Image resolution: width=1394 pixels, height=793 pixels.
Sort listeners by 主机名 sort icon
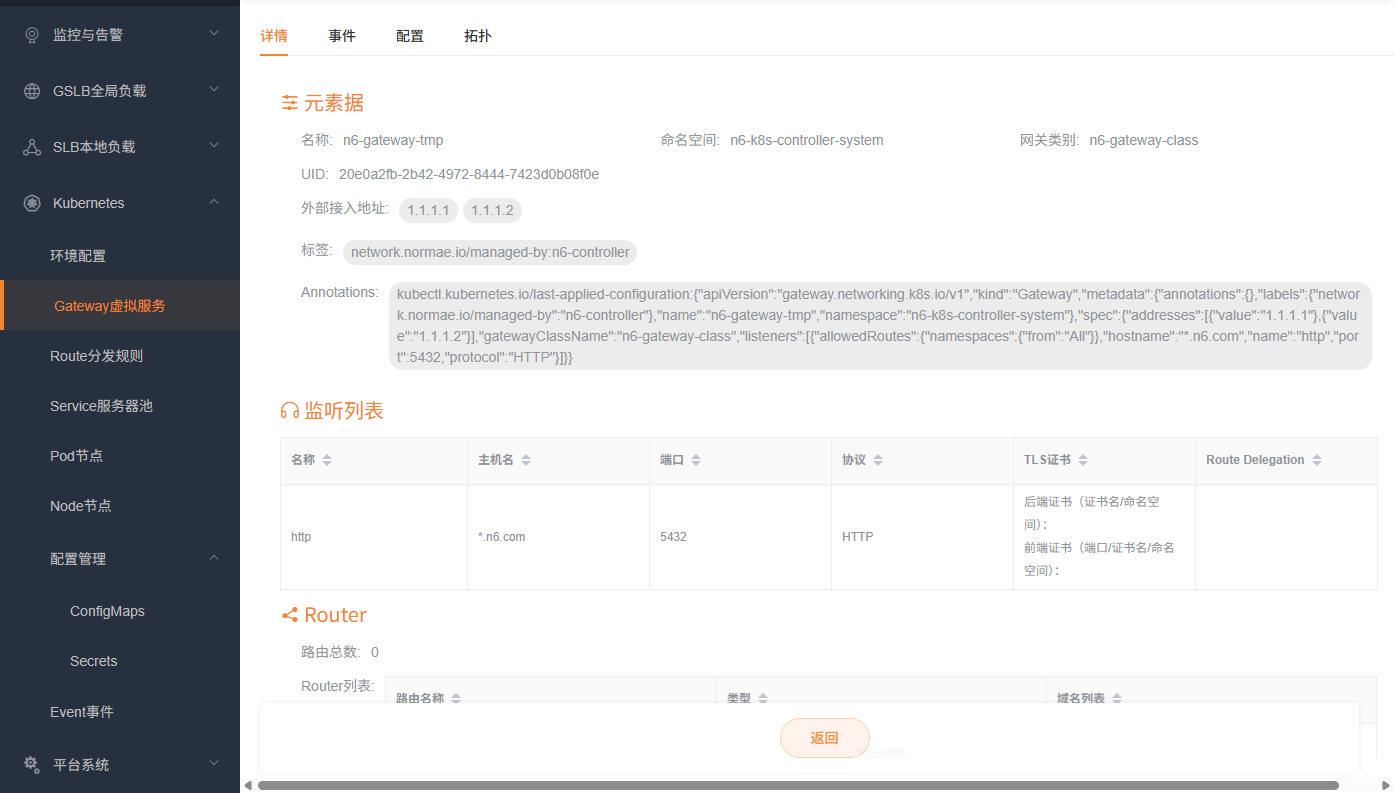click(x=526, y=460)
